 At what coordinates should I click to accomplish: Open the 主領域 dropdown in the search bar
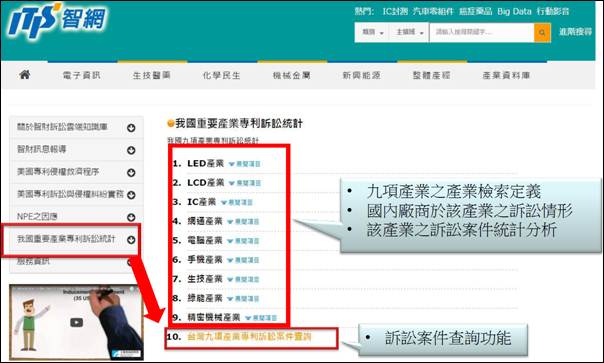click(x=409, y=32)
